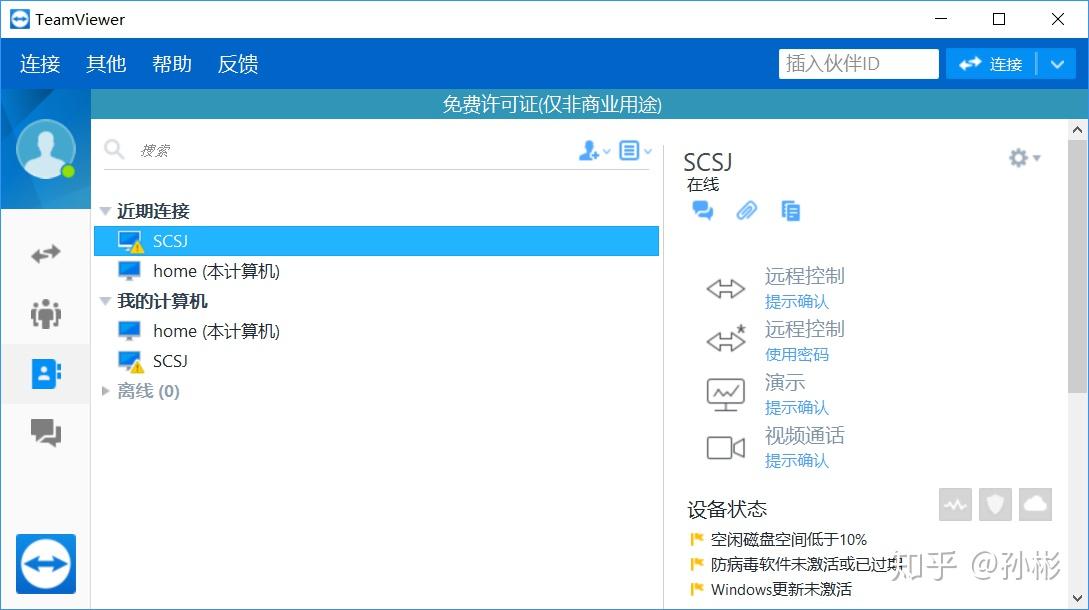Expand the 离线 (0) group

tap(106, 391)
